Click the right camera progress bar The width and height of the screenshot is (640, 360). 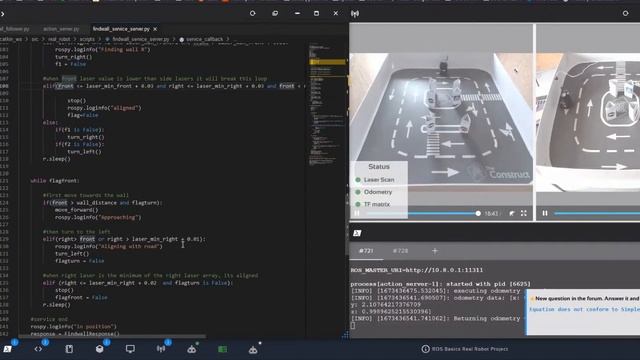click(597, 213)
